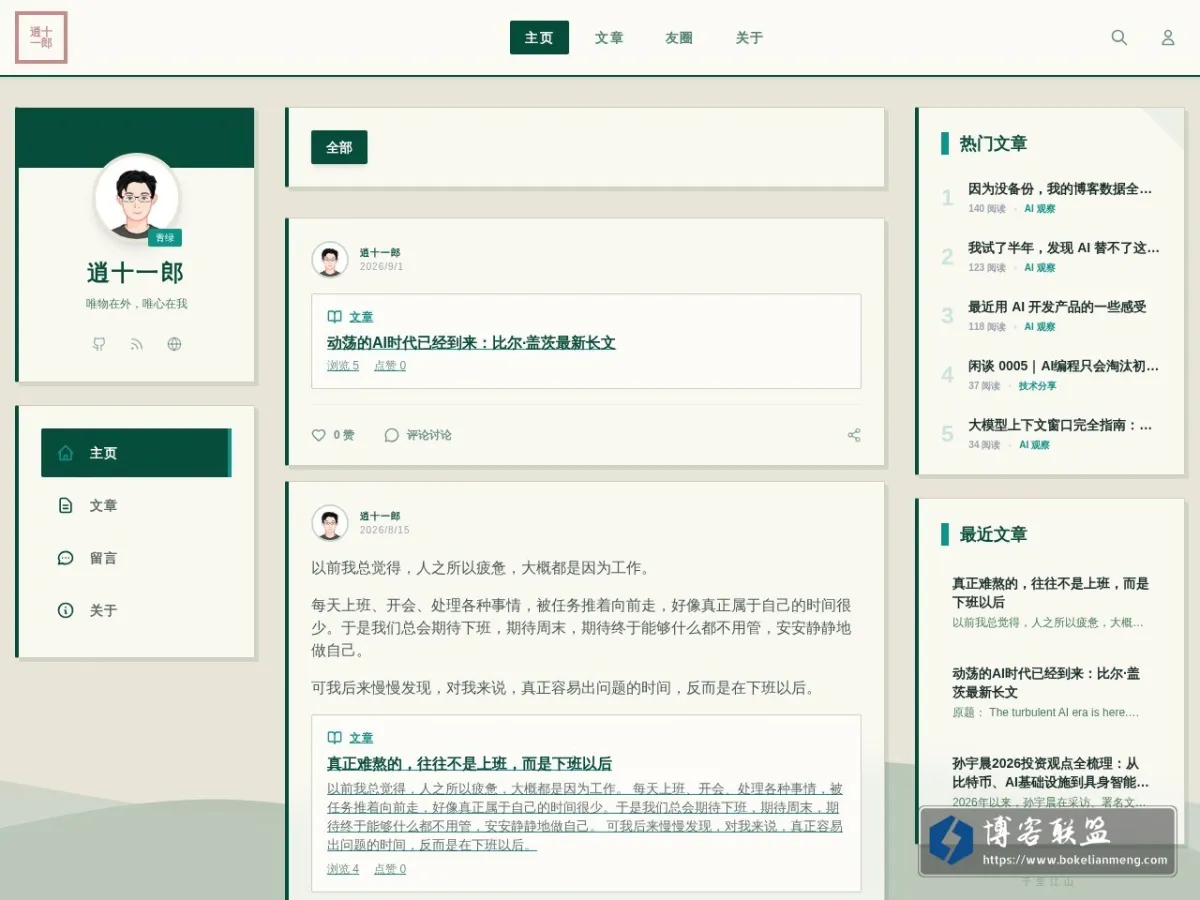This screenshot has width=1200, height=900.
Task: Click AI 观察 tag under 123 阅读
Action: click(x=1039, y=268)
